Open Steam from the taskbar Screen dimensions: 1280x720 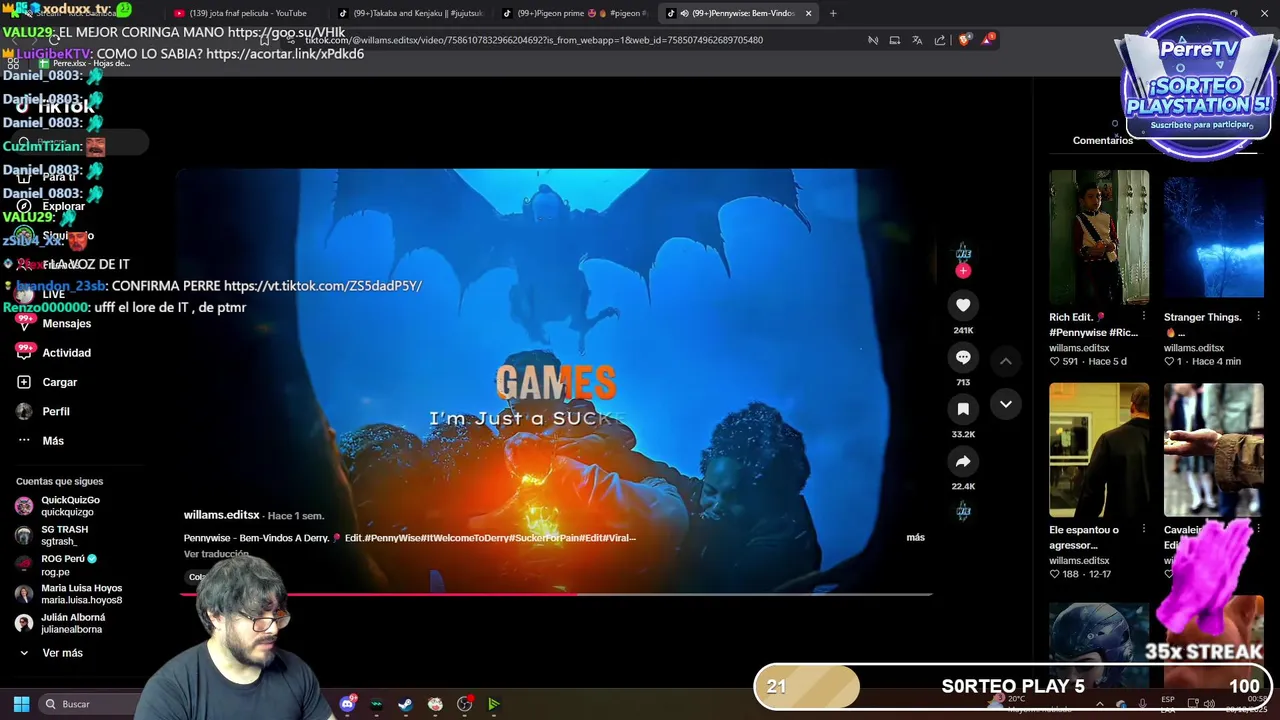click(405, 704)
